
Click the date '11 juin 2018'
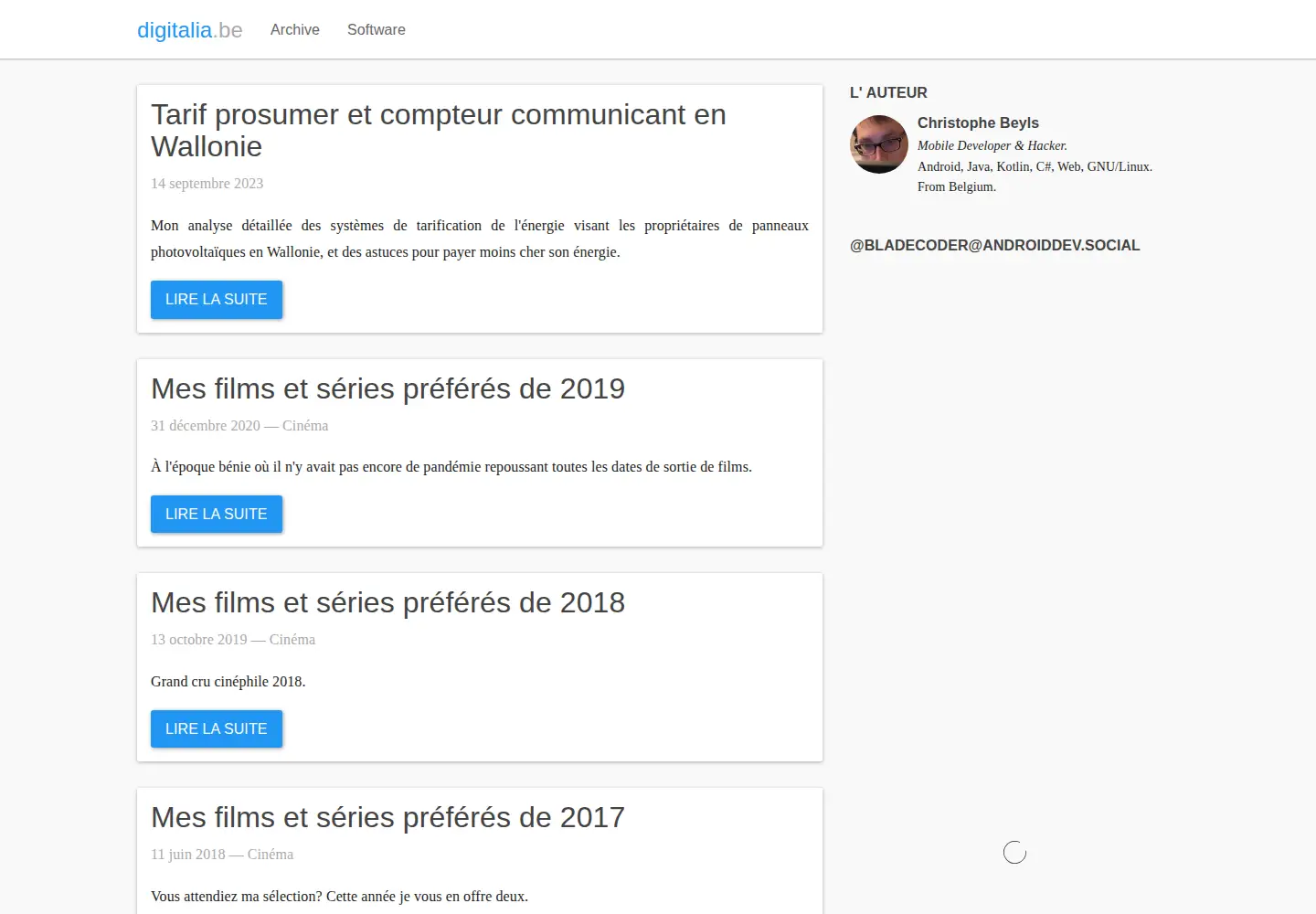tap(188, 855)
